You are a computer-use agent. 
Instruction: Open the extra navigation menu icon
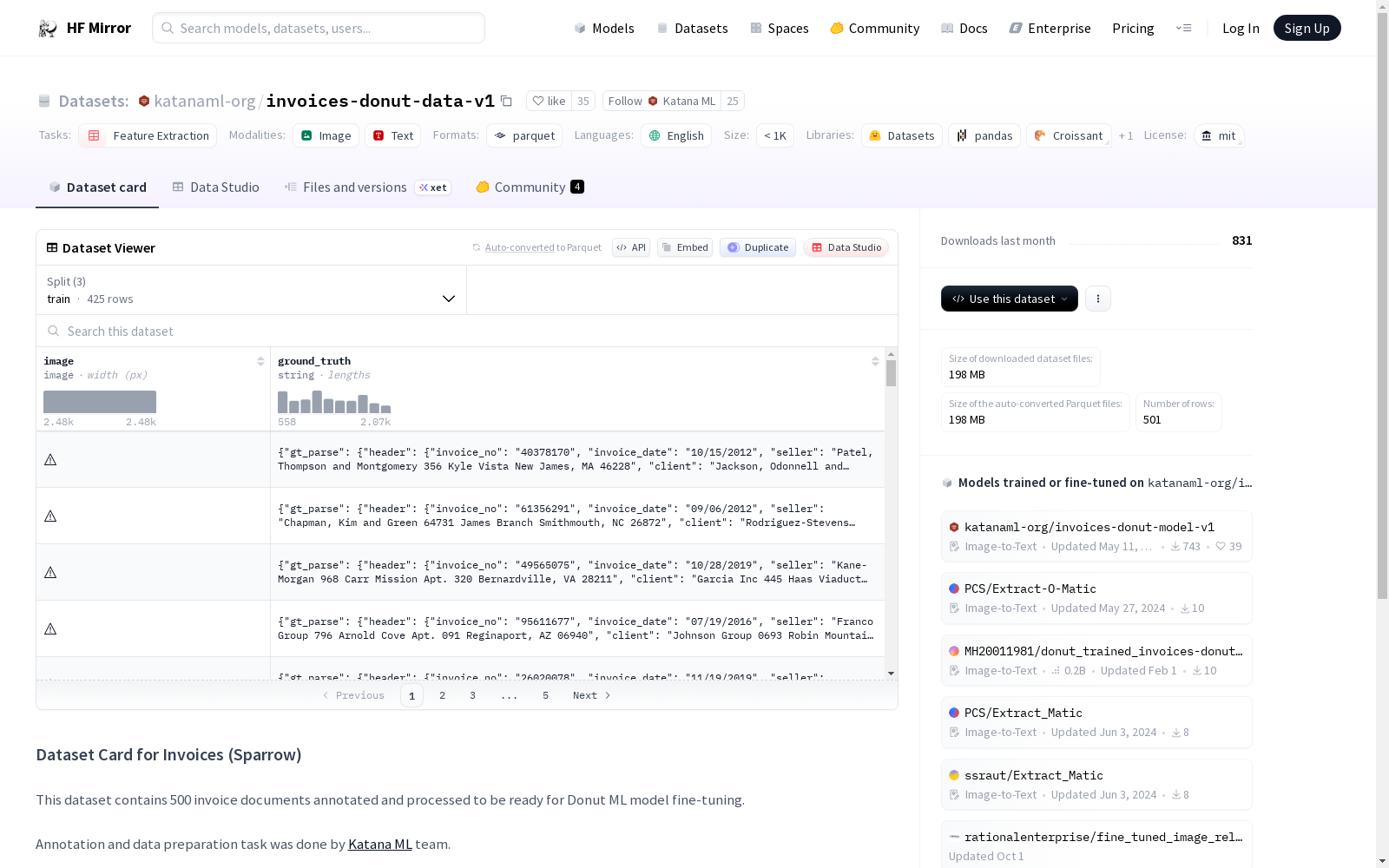(1183, 29)
